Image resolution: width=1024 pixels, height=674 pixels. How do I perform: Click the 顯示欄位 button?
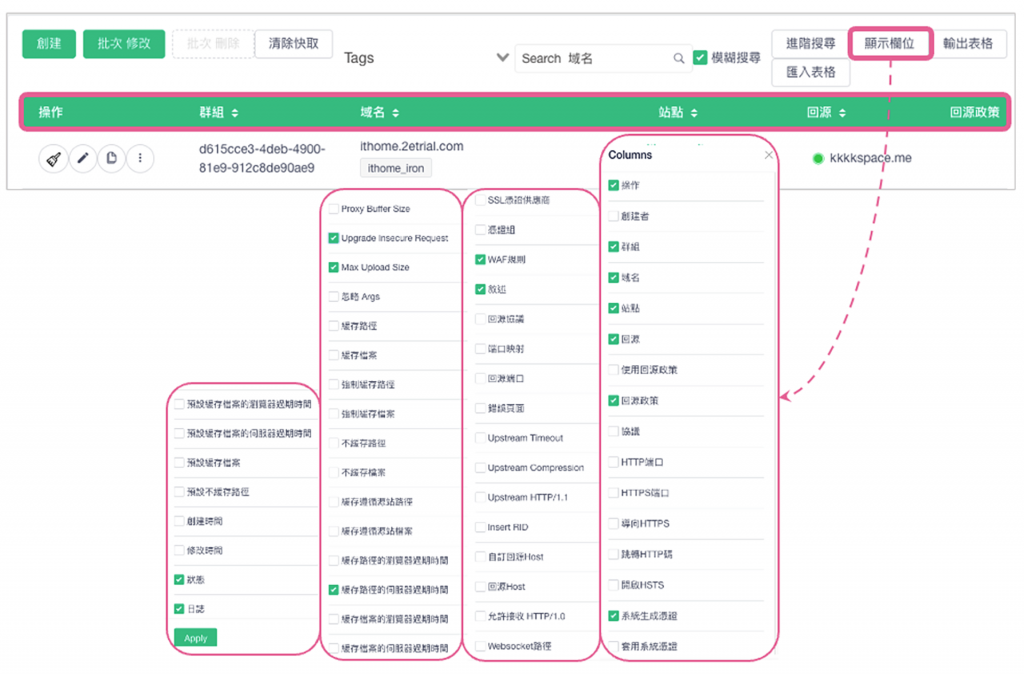coord(889,44)
